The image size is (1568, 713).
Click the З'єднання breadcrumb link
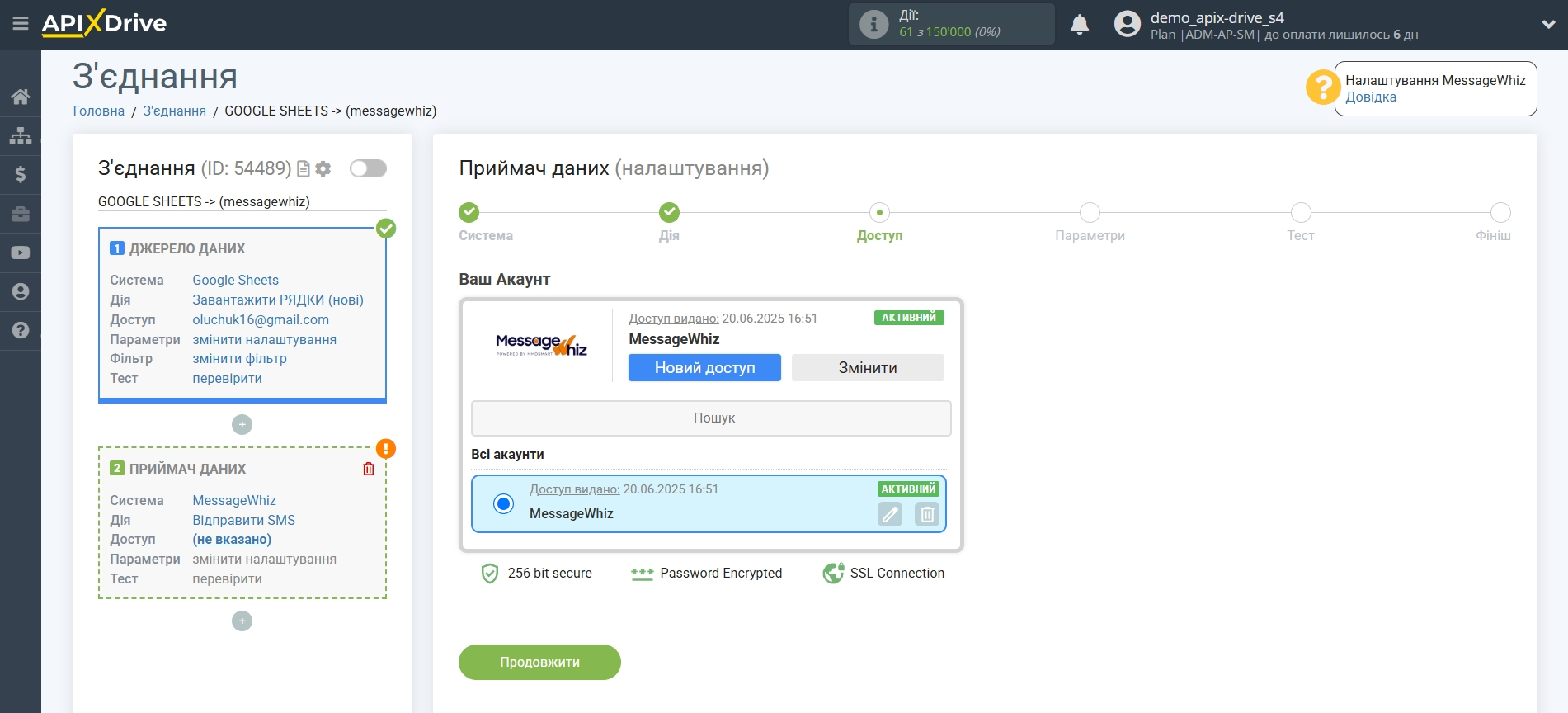pyautogui.click(x=174, y=111)
